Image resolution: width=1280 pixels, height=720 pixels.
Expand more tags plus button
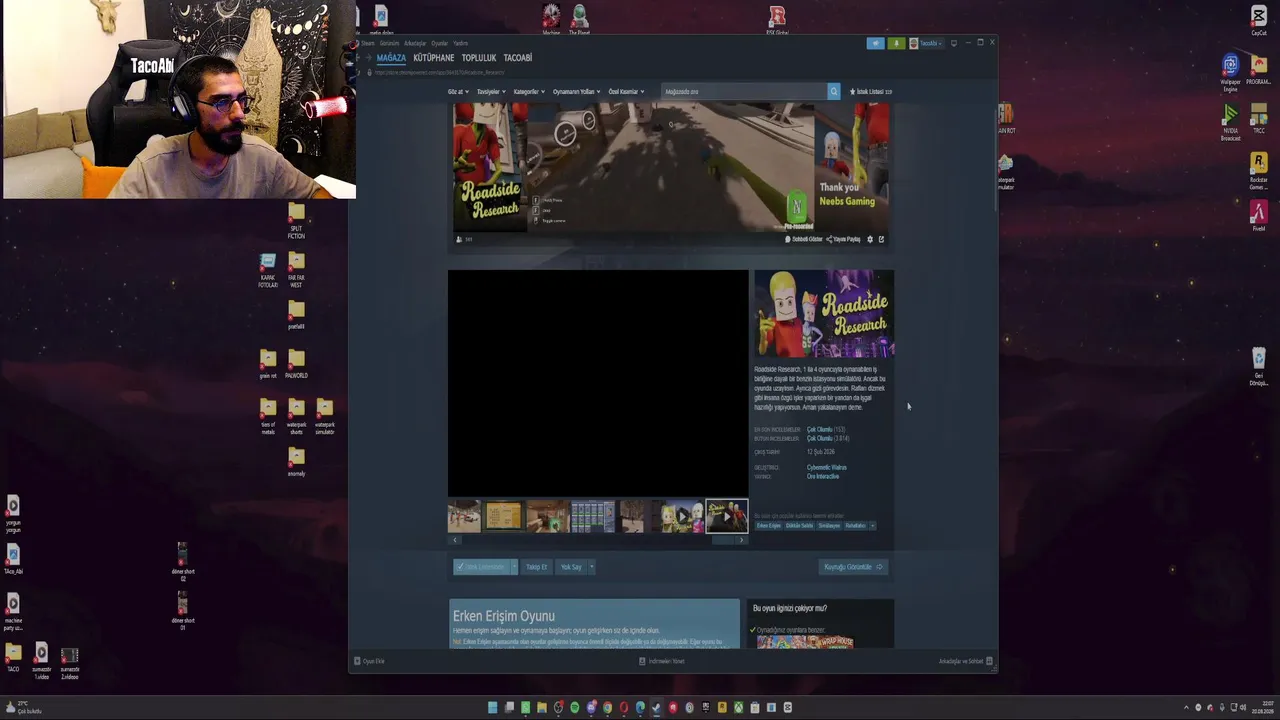pyautogui.click(x=872, y=526)
